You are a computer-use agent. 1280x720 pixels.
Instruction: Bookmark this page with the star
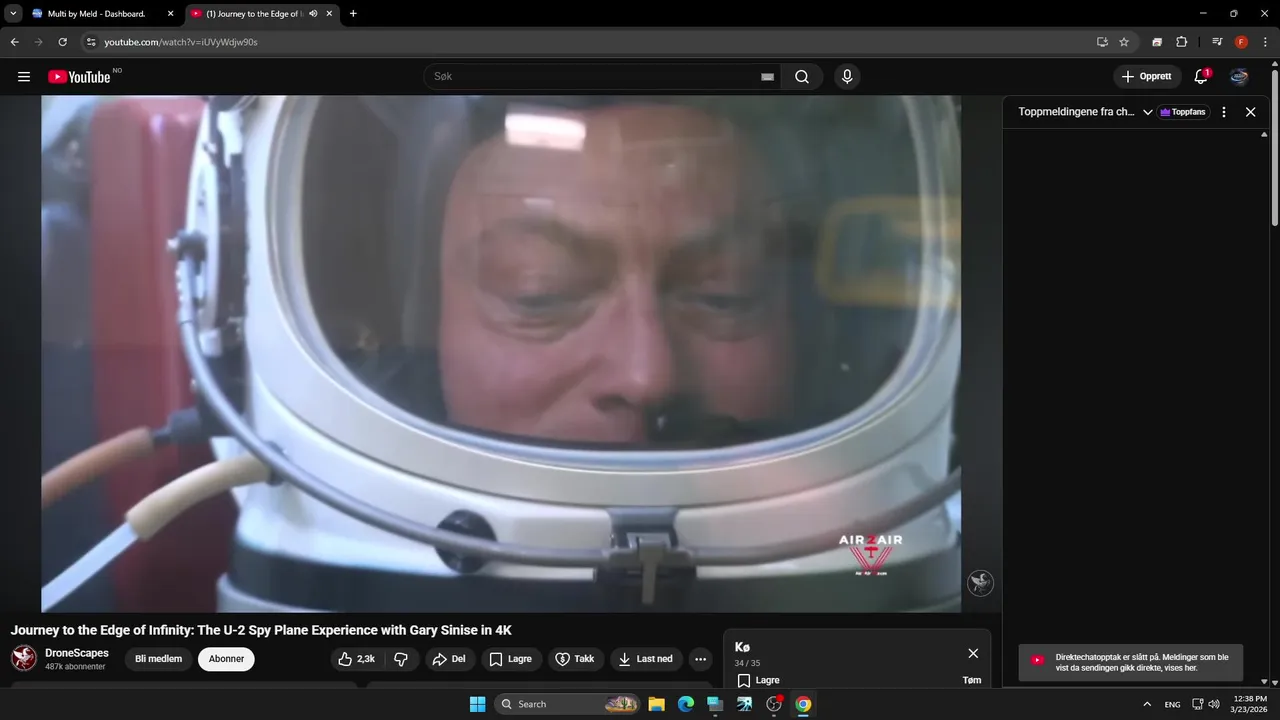click(x=1124, y=42)
